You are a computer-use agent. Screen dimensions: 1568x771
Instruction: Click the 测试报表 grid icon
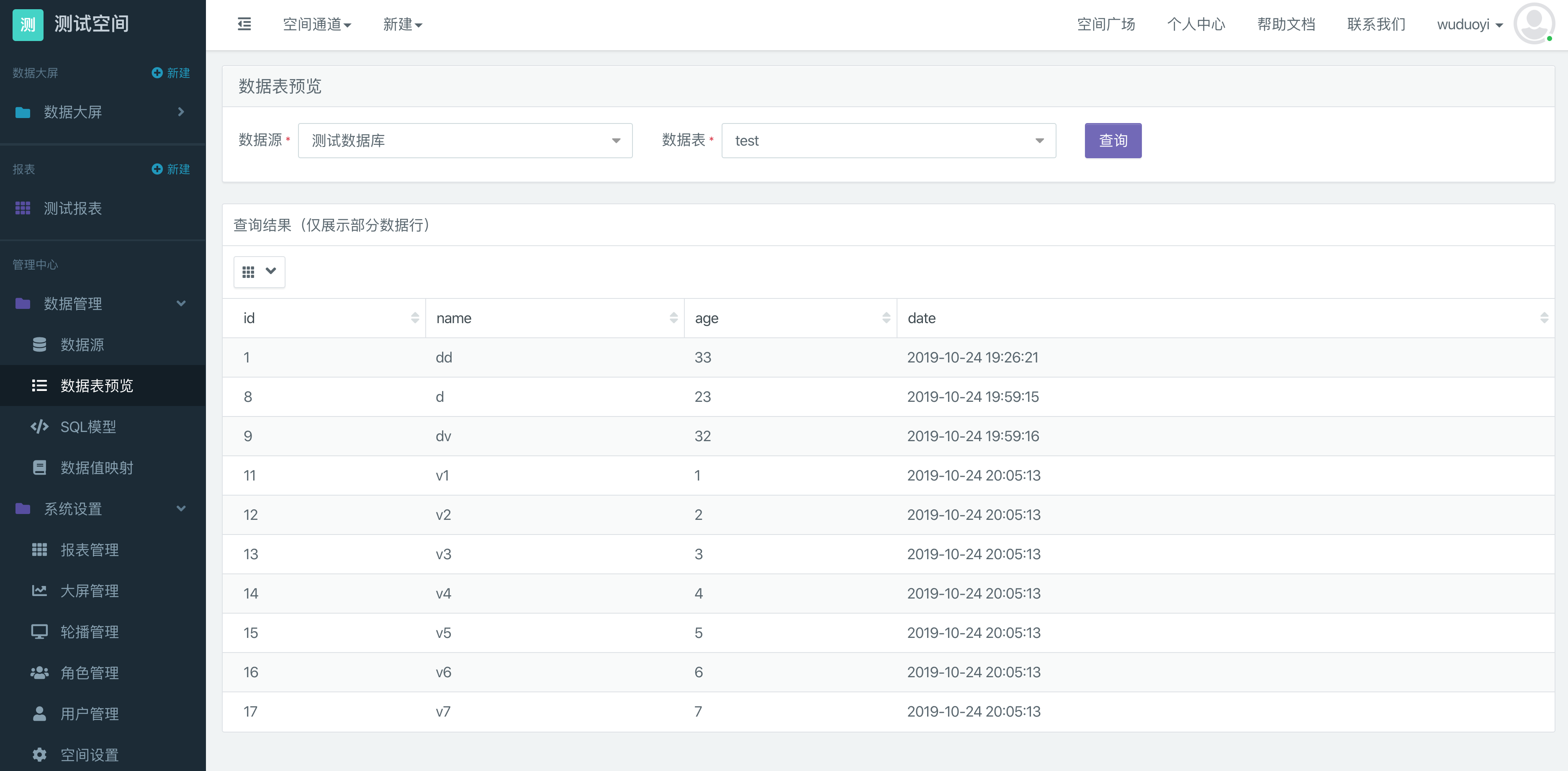click(23, 208)
